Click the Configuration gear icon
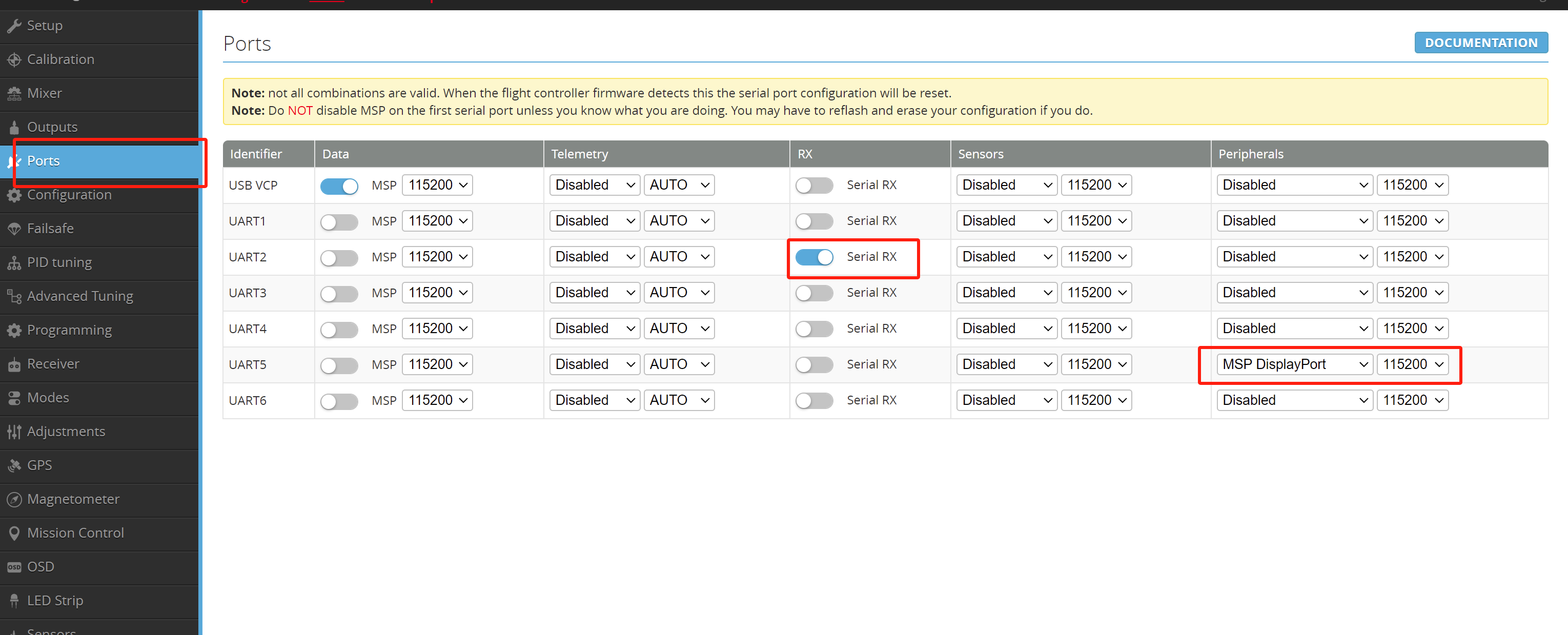Image resolution: width=1568 pixels, height=635 pixels. coord(14,195)
